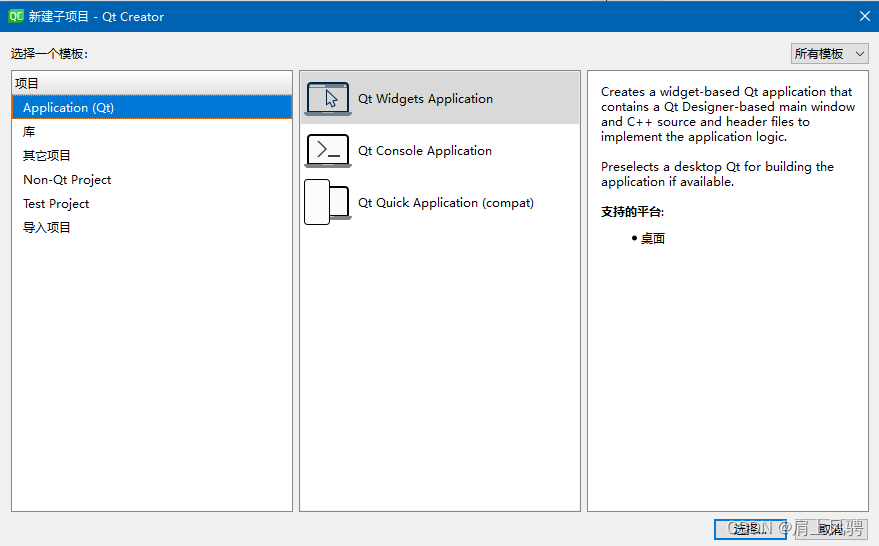Select the 其它项目 category
This screenshot has height=546, width=879.
(152, 156)
